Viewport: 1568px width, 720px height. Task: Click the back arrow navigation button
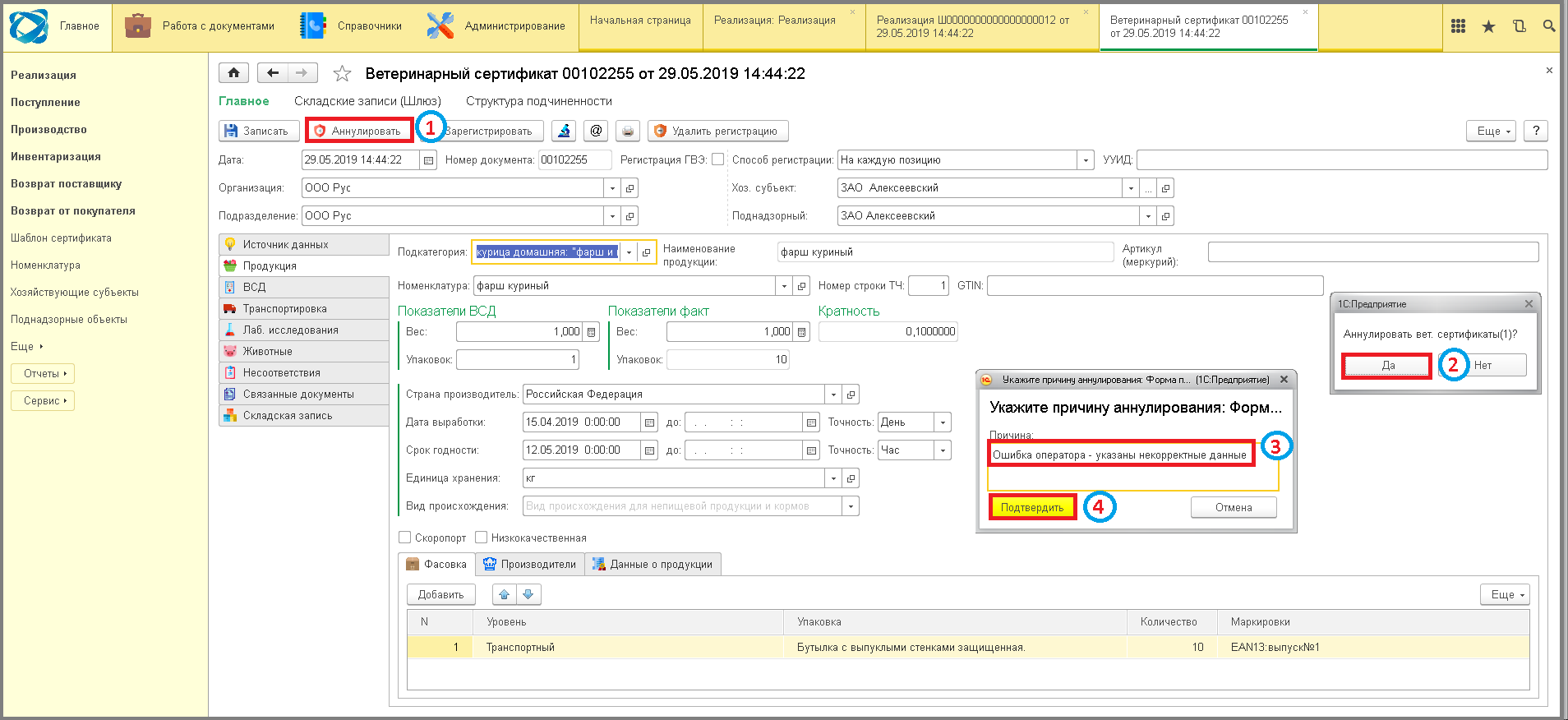tap(273, 73)
